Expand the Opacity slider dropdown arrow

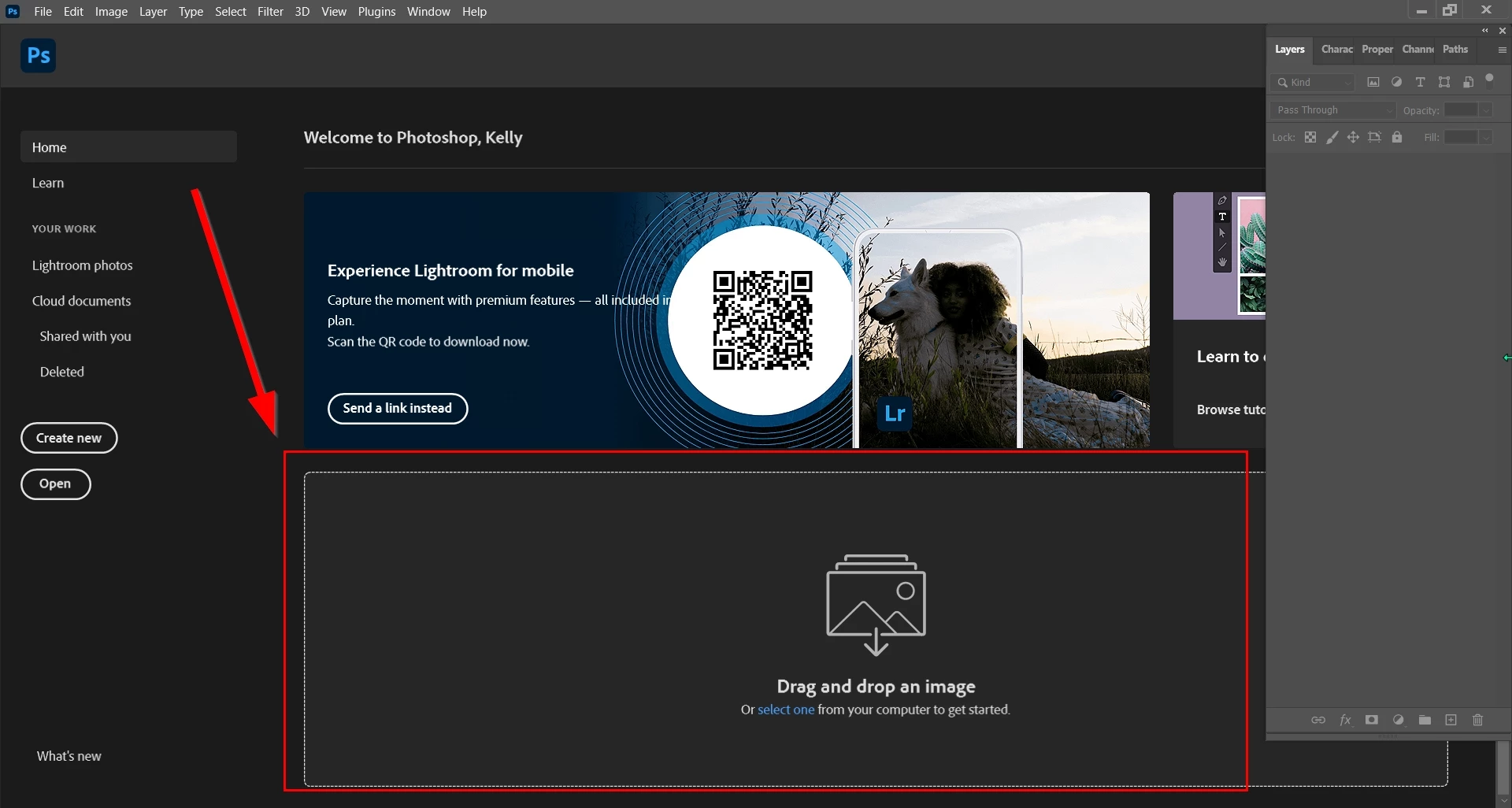point(1486,110)
